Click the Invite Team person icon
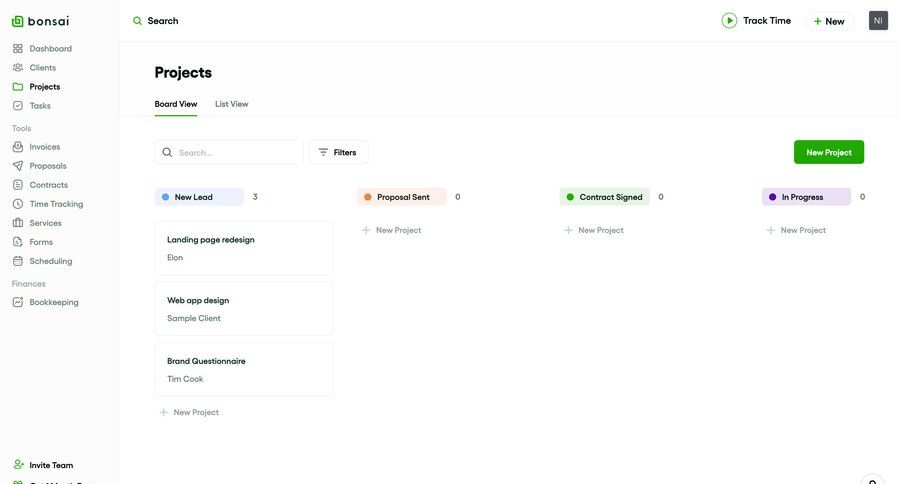This screenshot has height=484, width=900. (x=18, y=464)
